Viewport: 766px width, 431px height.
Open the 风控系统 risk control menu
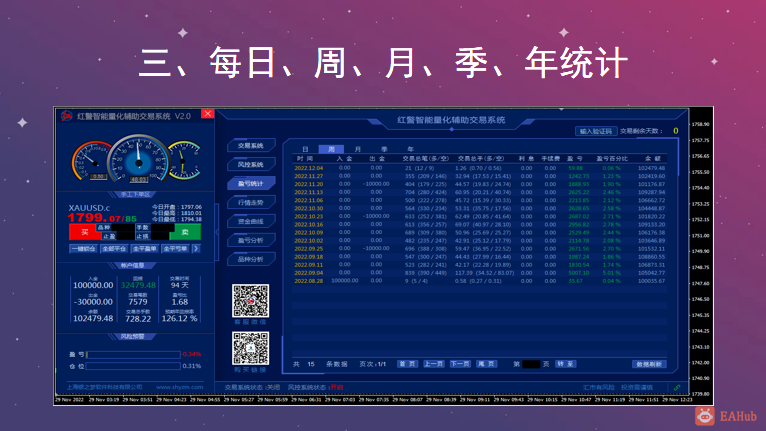point(251,165)
